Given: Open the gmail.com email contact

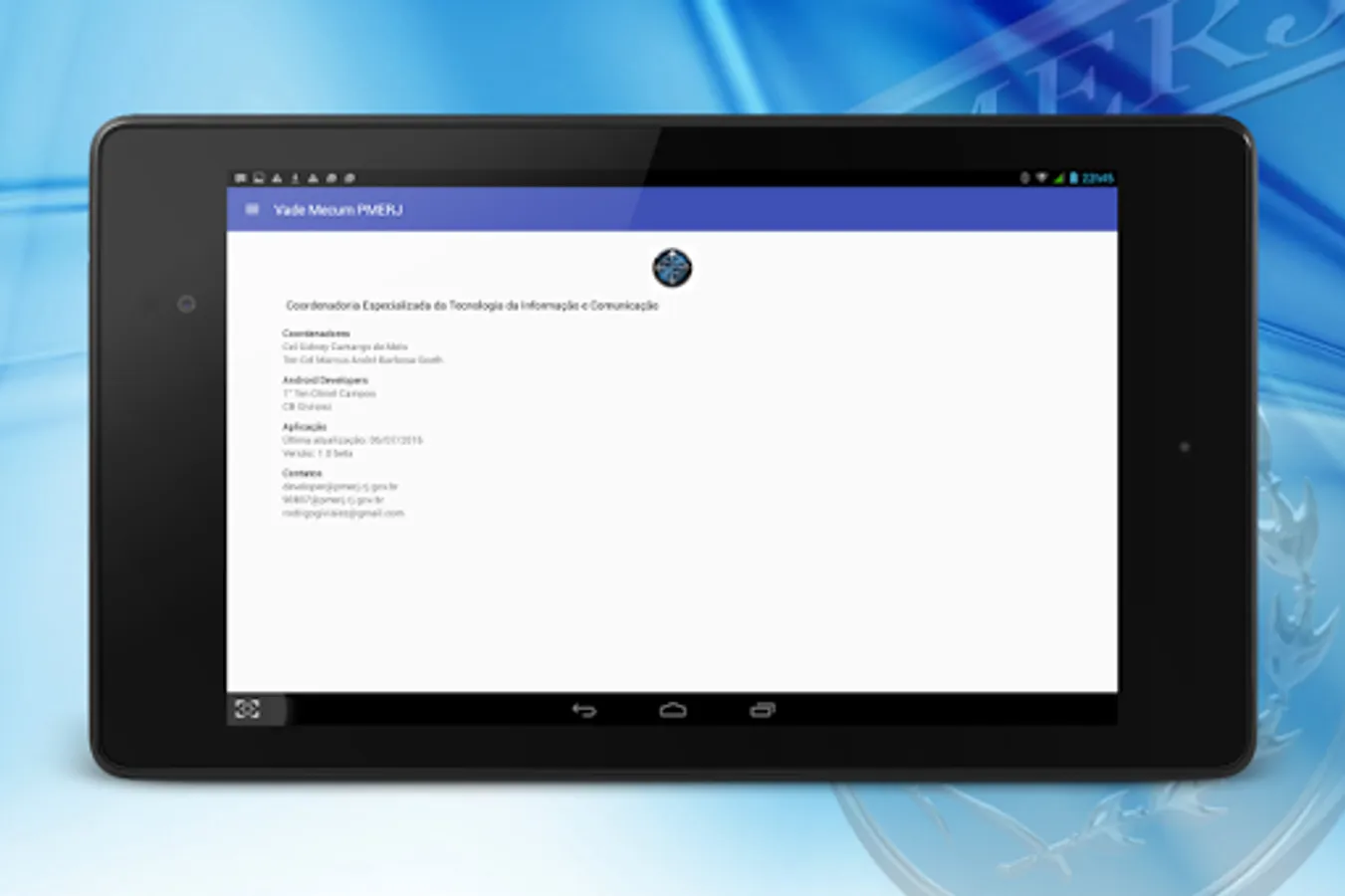Looking at the screenshot, I should click(342, 514).
